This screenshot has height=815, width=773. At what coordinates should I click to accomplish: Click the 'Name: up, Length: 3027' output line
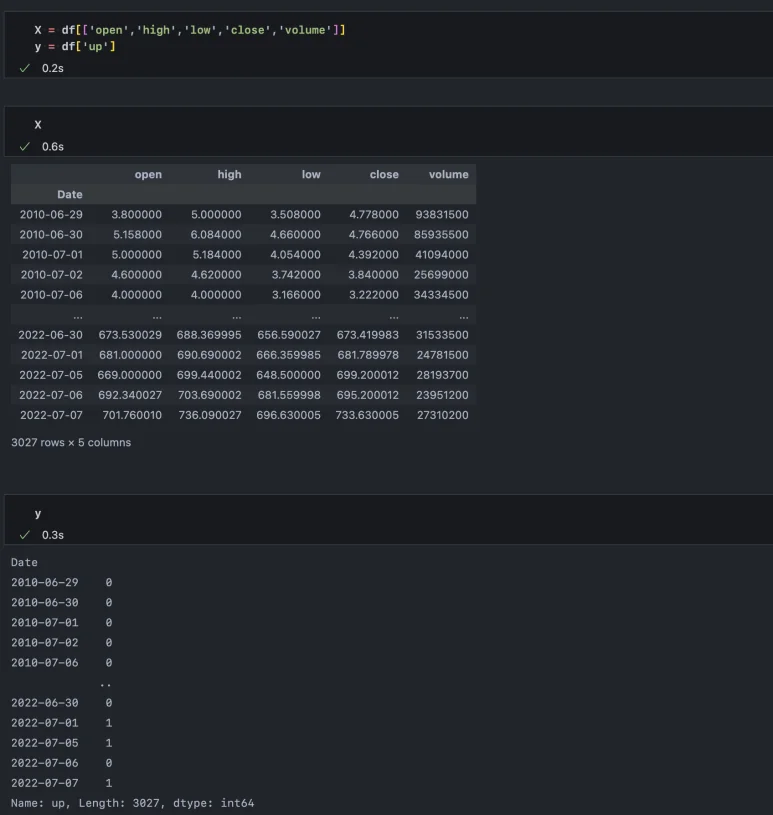pyautogui.click(x=132, y=803)
